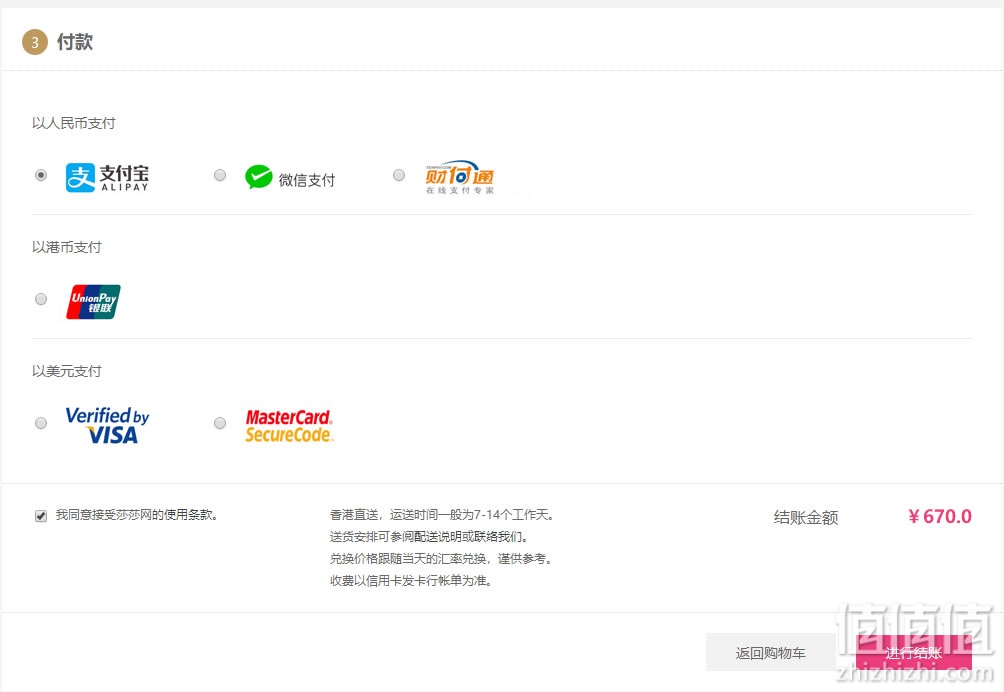Select the WeChat Pay radio button
1004x692 pixels.
coord(220,175)
